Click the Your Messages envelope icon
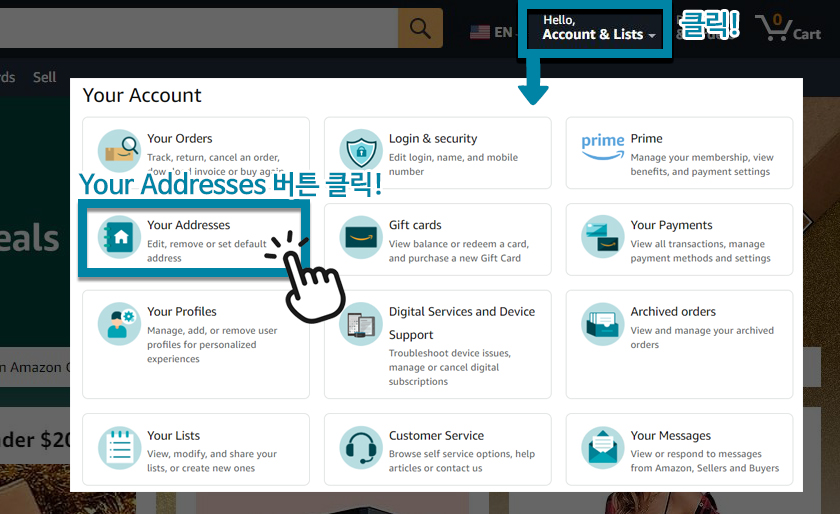840x514 pixels. (x=603, y=448)
